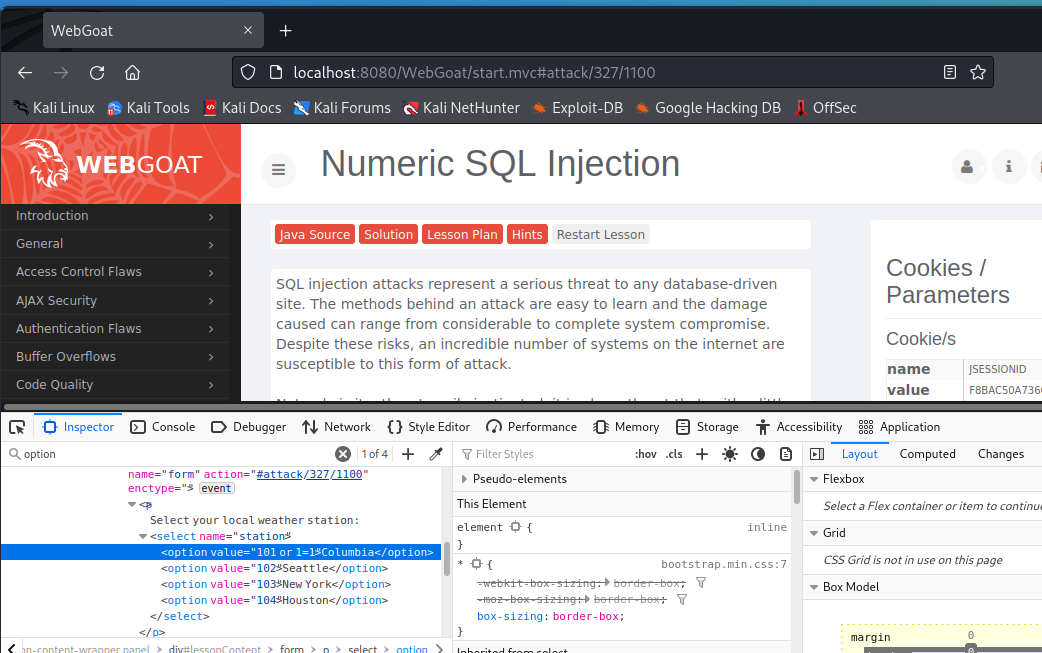Clear the 'option' search in Inspector
The image size is (1042, 653).
pyautogui.click(x=342, y=454)
